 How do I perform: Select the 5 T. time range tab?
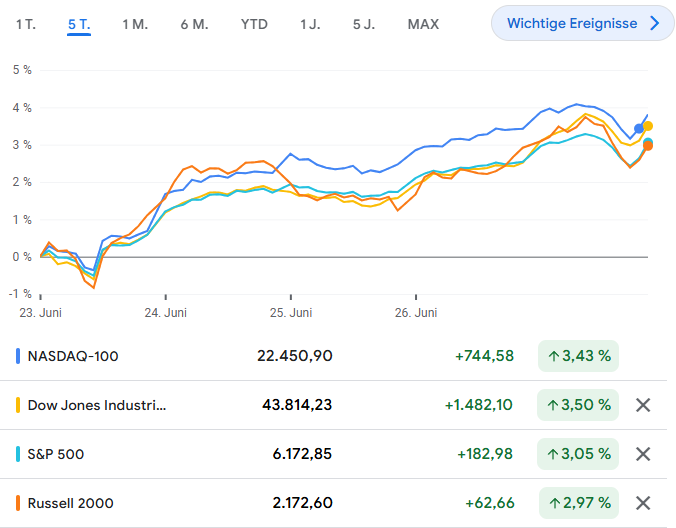(x=79, y=24)
